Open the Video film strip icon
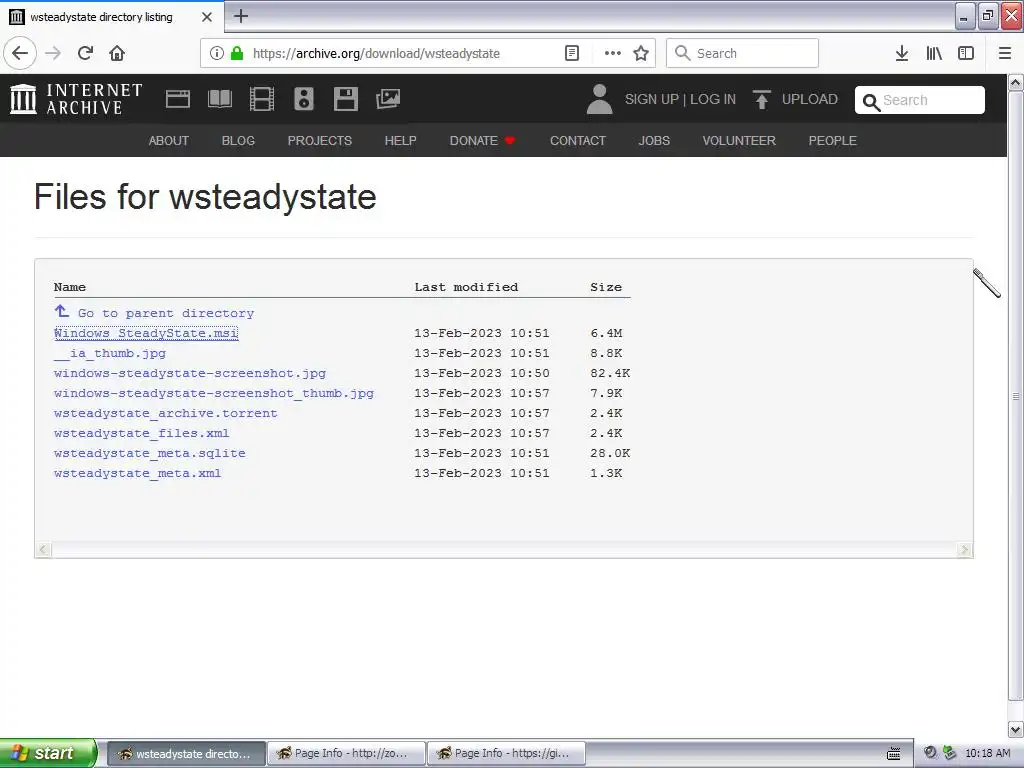Image resolution: width=1024 pixels, height=768 pixels. 262,99
